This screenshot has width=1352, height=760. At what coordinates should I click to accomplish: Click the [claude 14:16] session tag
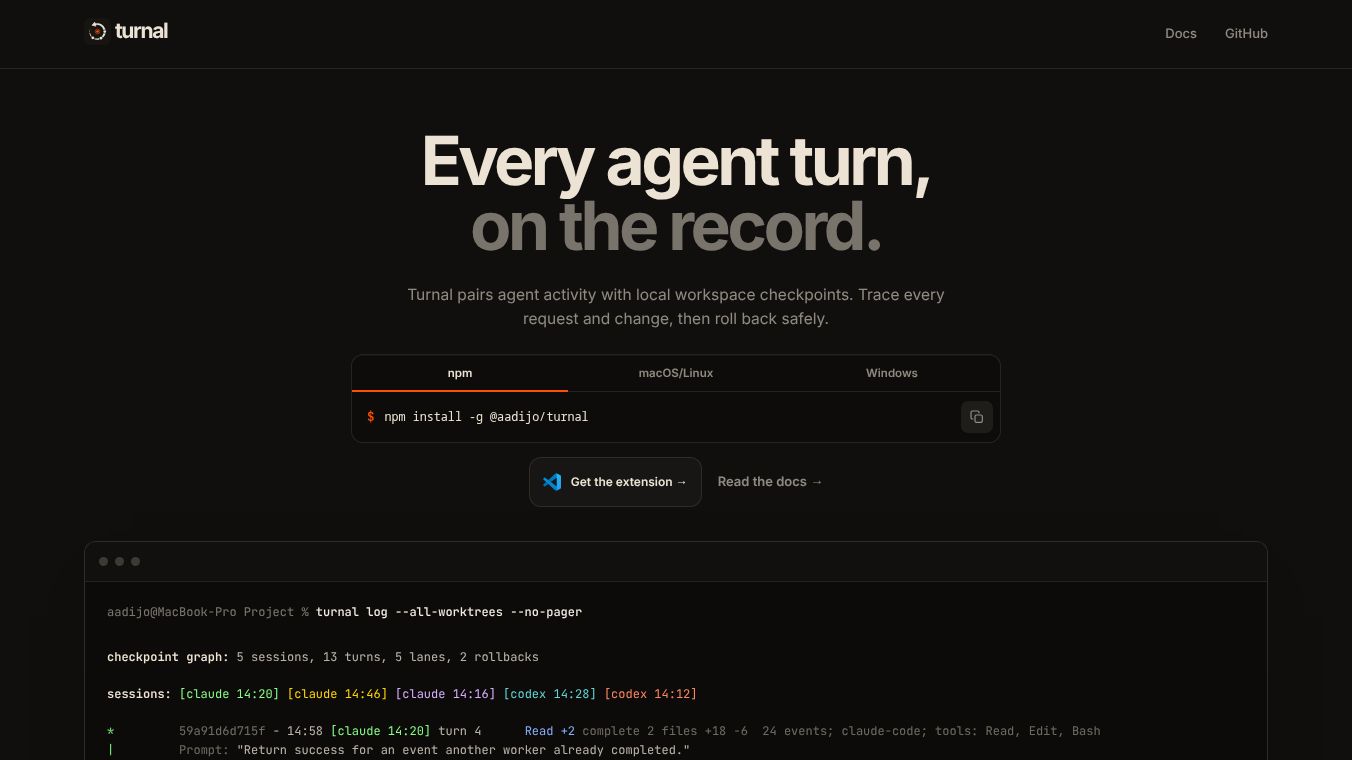tap(445, 694)
